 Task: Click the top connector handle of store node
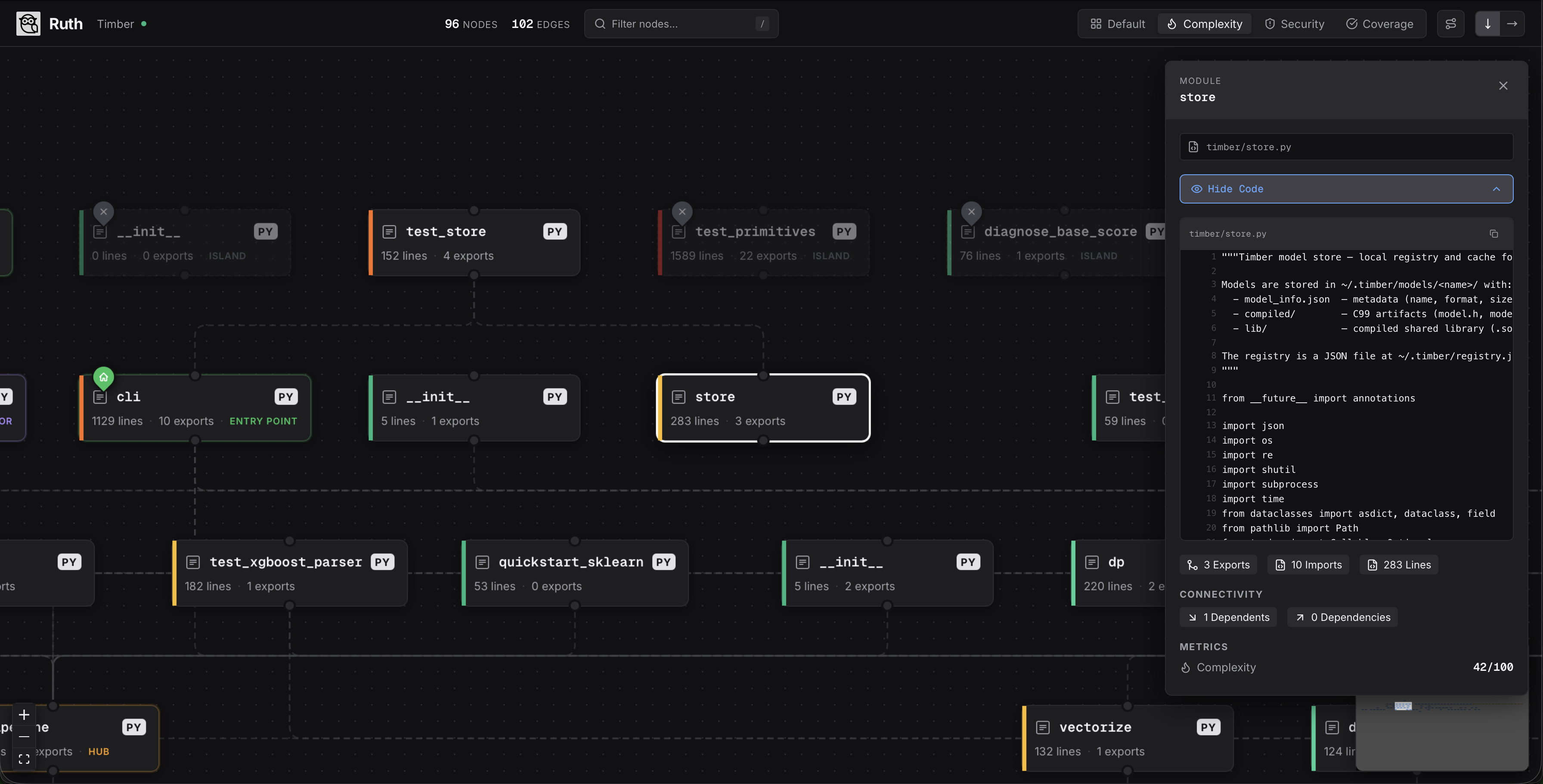tap(763, 375)
